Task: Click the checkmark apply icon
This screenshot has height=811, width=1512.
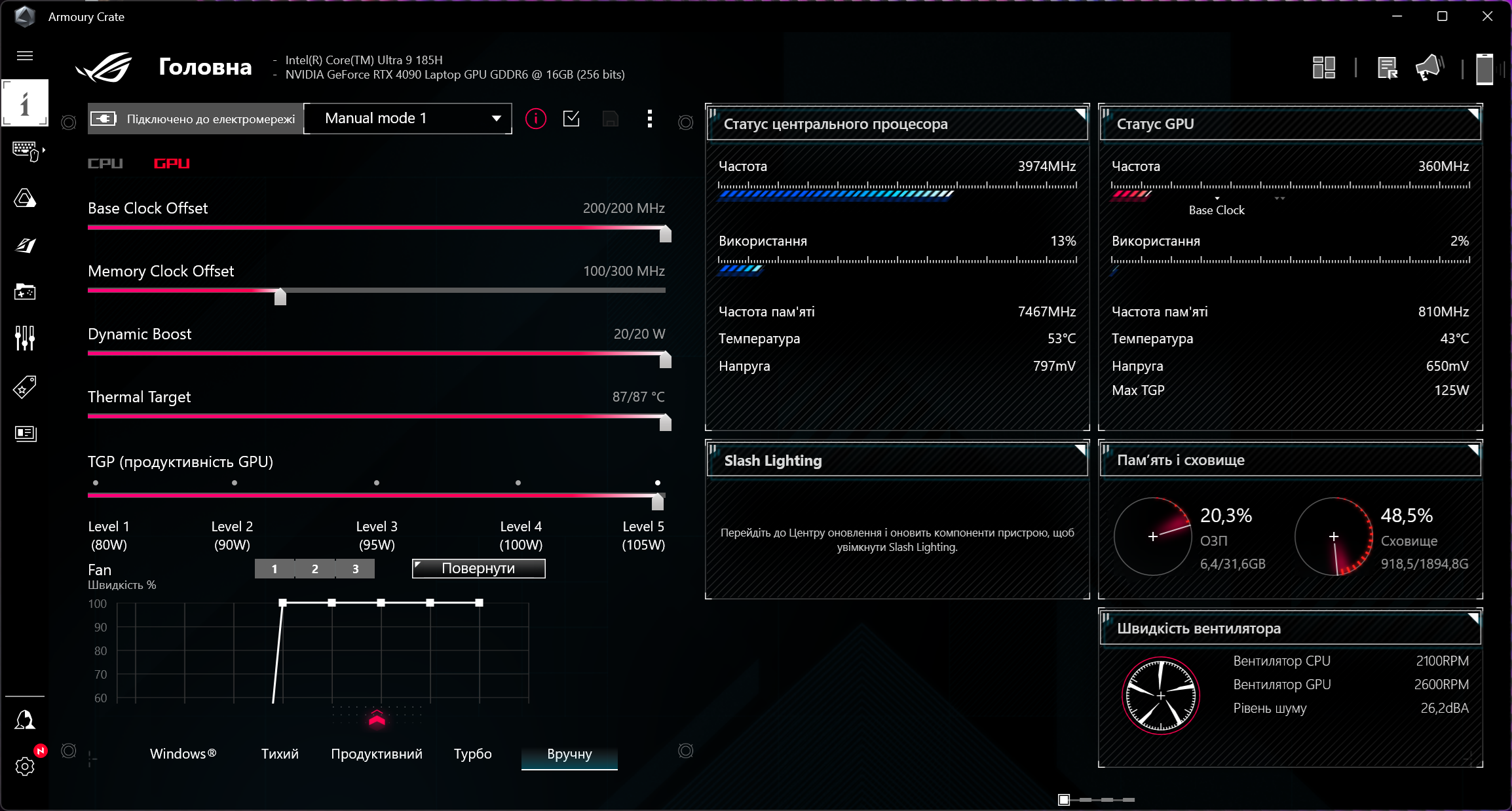Action: (571, 119)
